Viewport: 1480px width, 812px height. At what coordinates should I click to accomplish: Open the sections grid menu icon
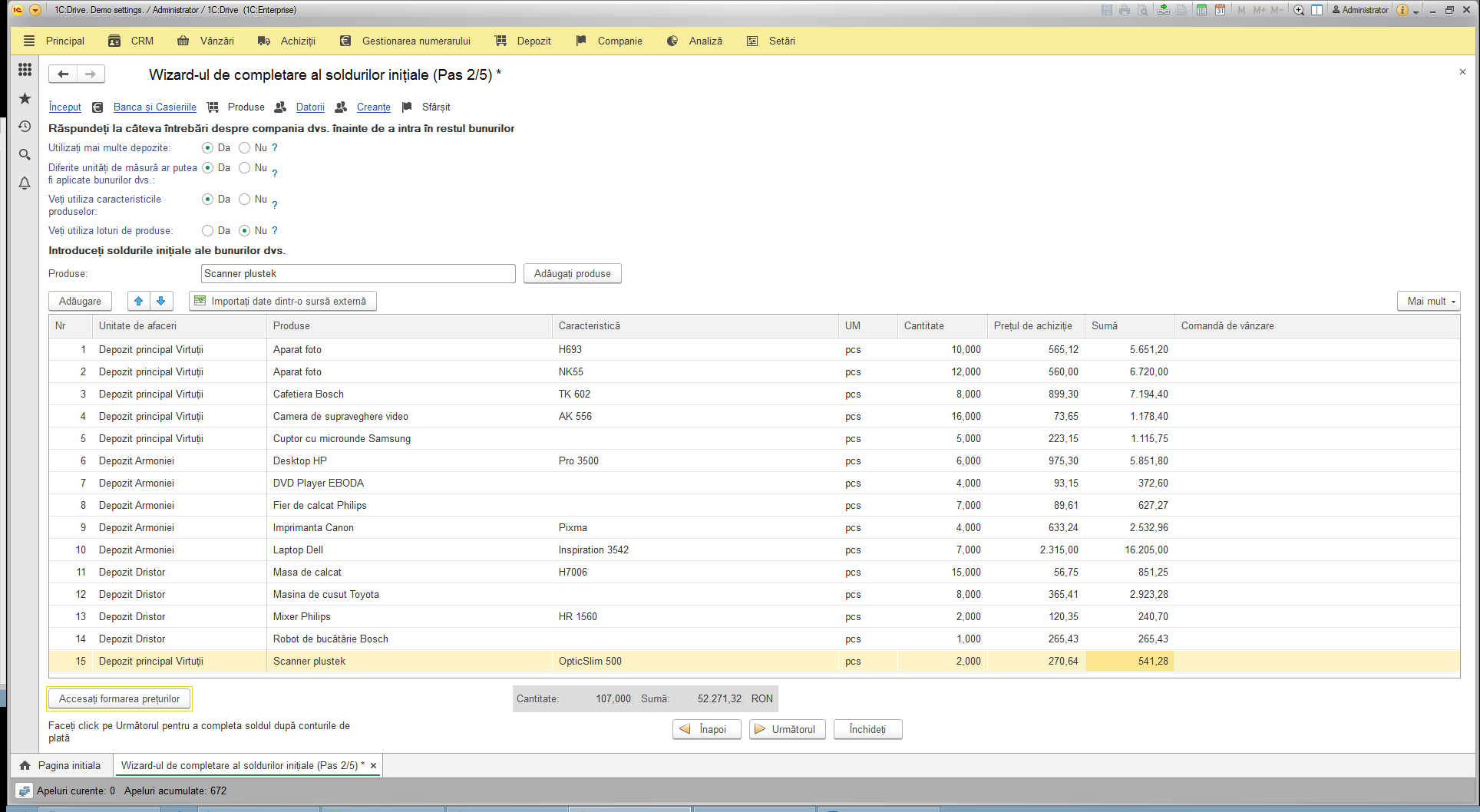coord(25,70)
